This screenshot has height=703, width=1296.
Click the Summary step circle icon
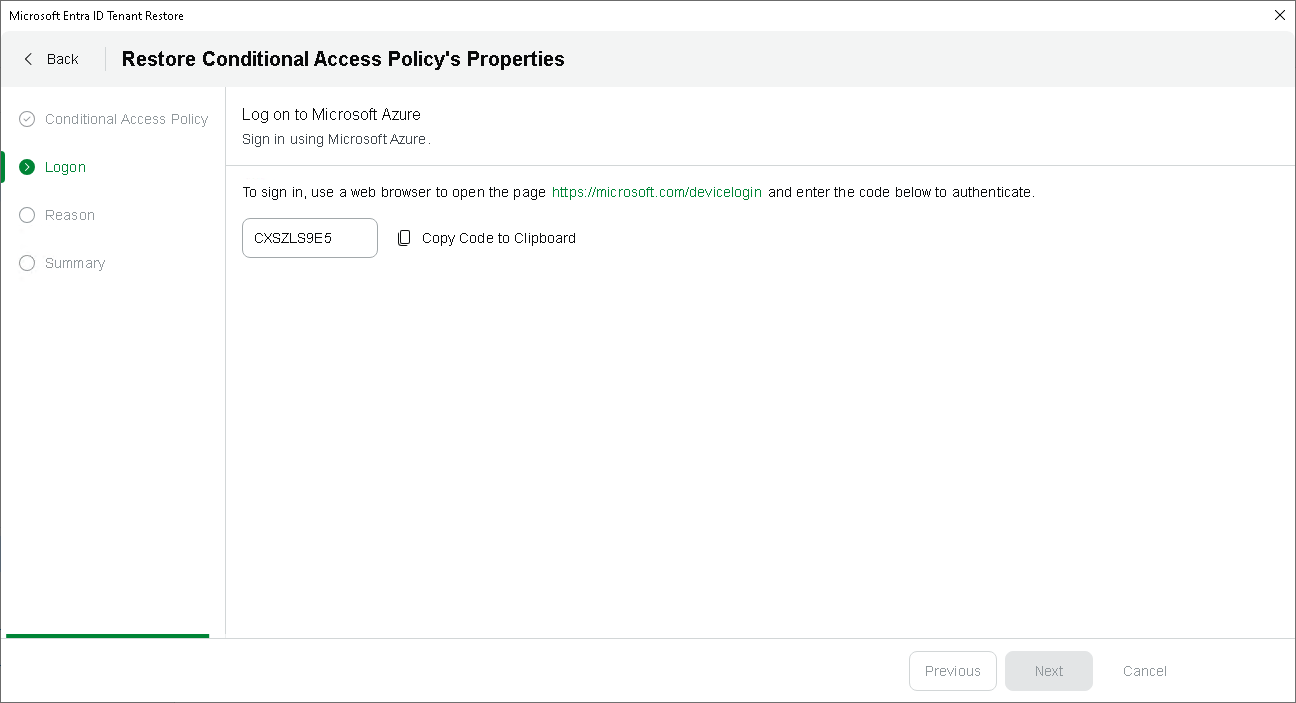(x=27, y=263)
